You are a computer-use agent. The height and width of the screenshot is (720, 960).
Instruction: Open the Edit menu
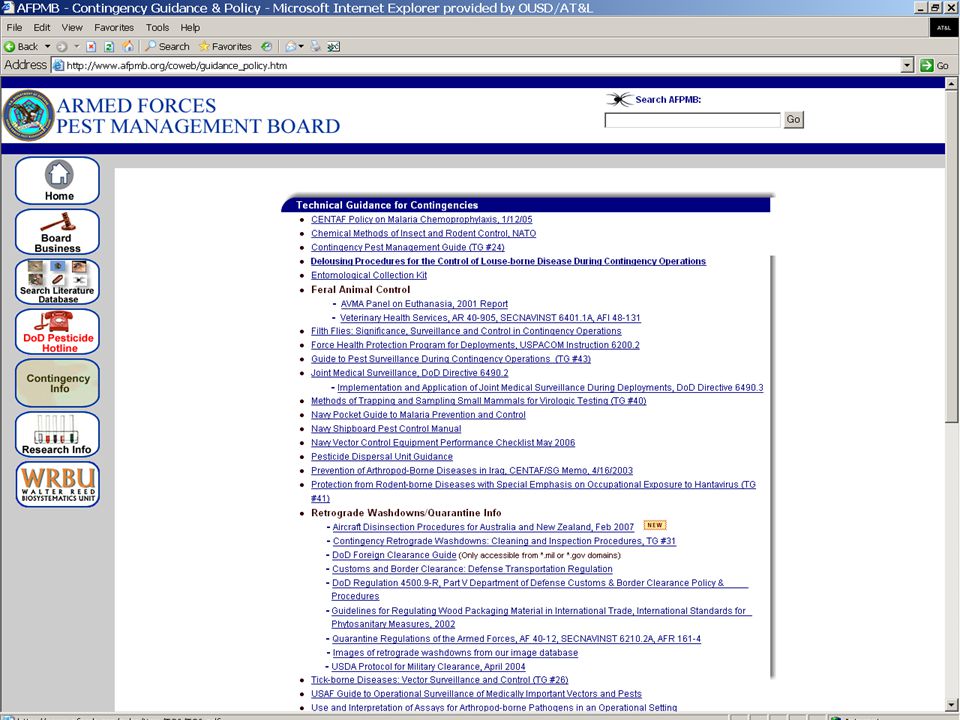pos(42,28)
